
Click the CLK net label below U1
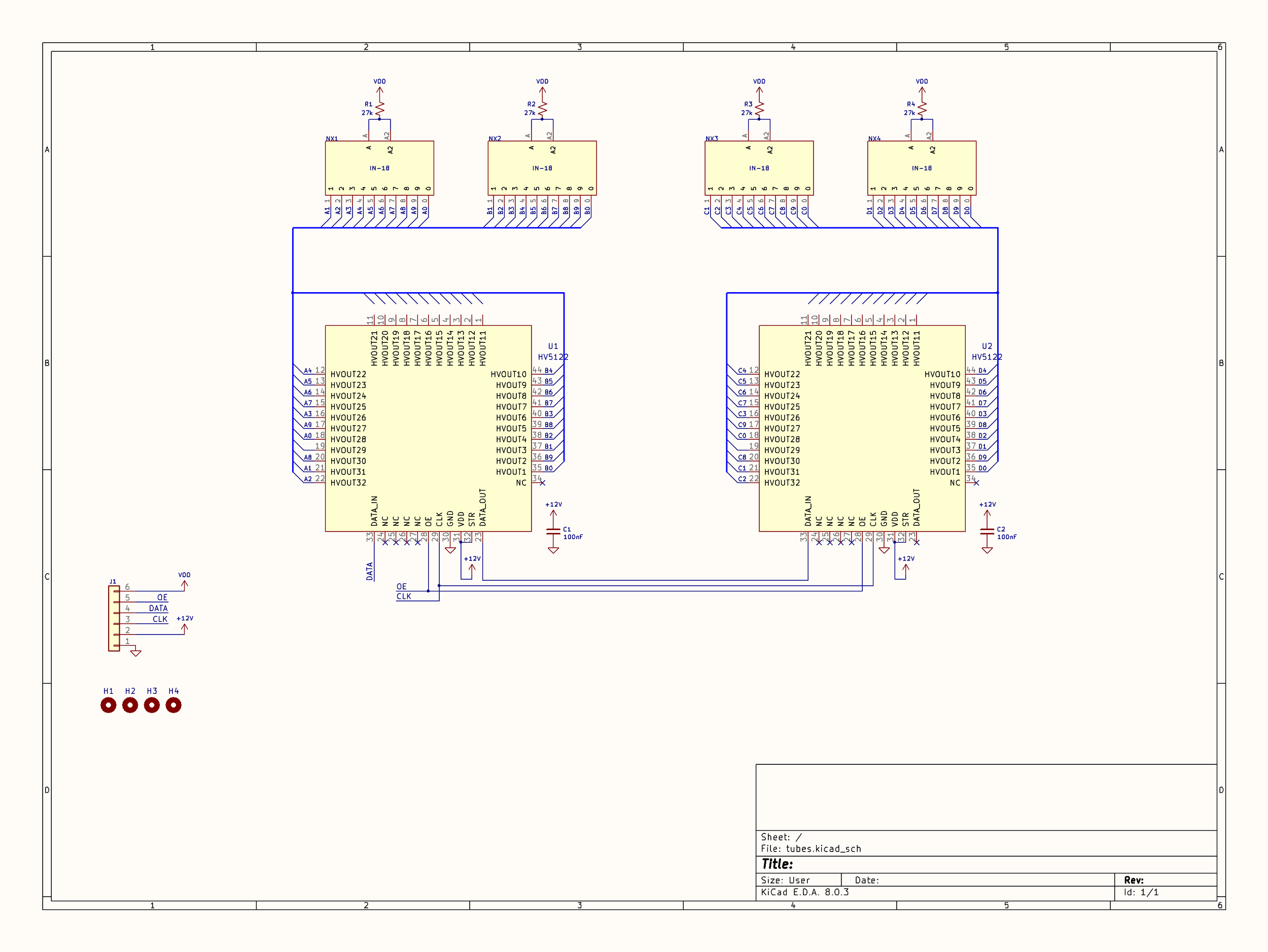coord(404,596)
